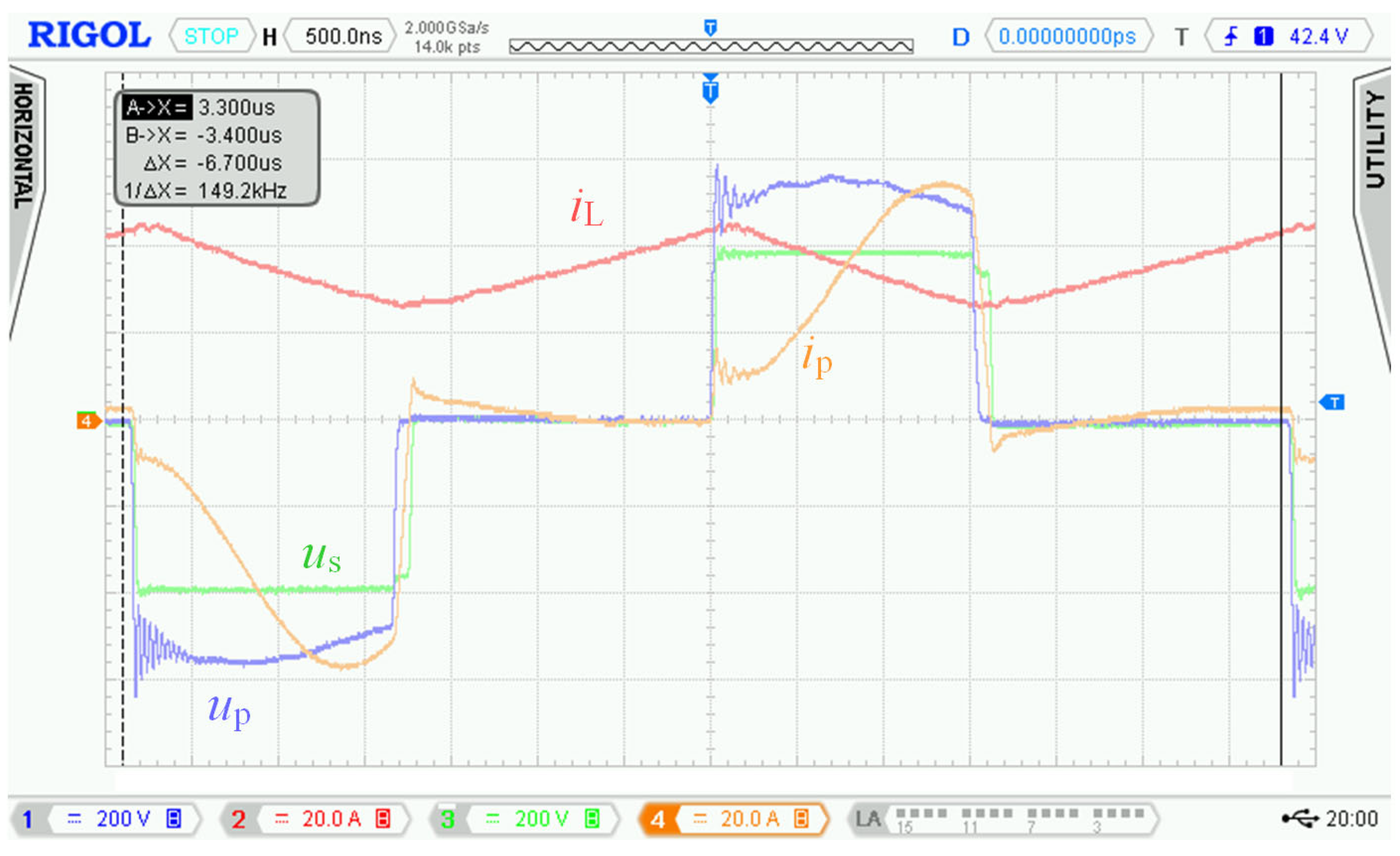Click the rising edge trigger icon

point(1231,36)
